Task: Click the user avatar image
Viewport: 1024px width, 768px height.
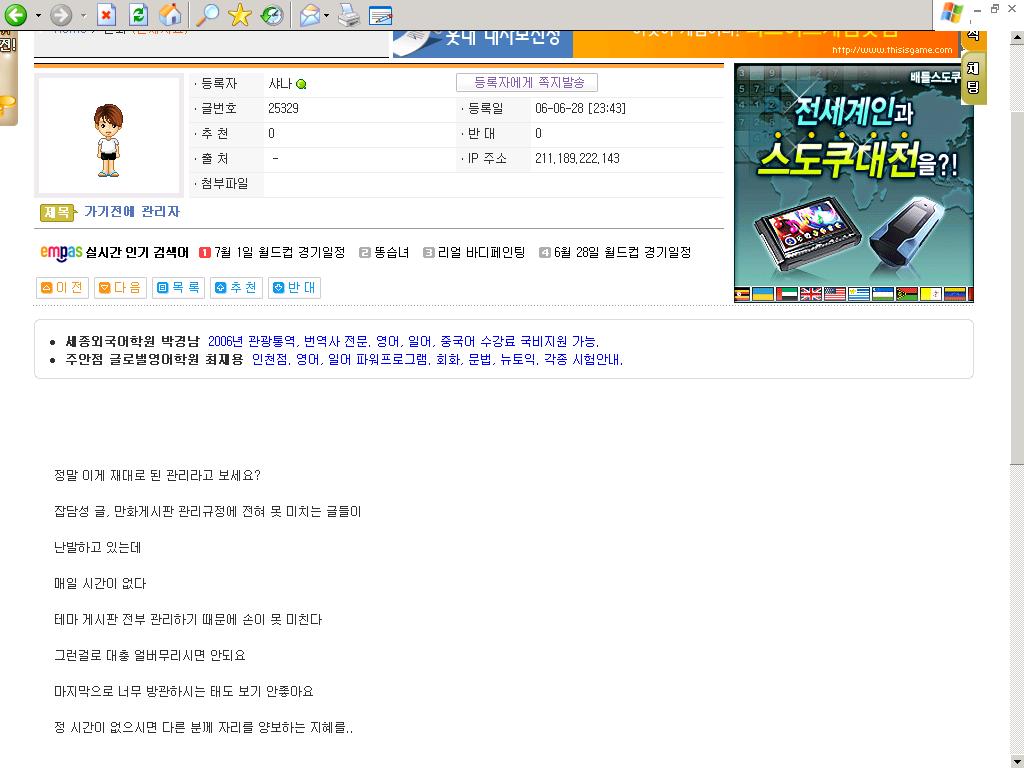Action: coord(108,136)
